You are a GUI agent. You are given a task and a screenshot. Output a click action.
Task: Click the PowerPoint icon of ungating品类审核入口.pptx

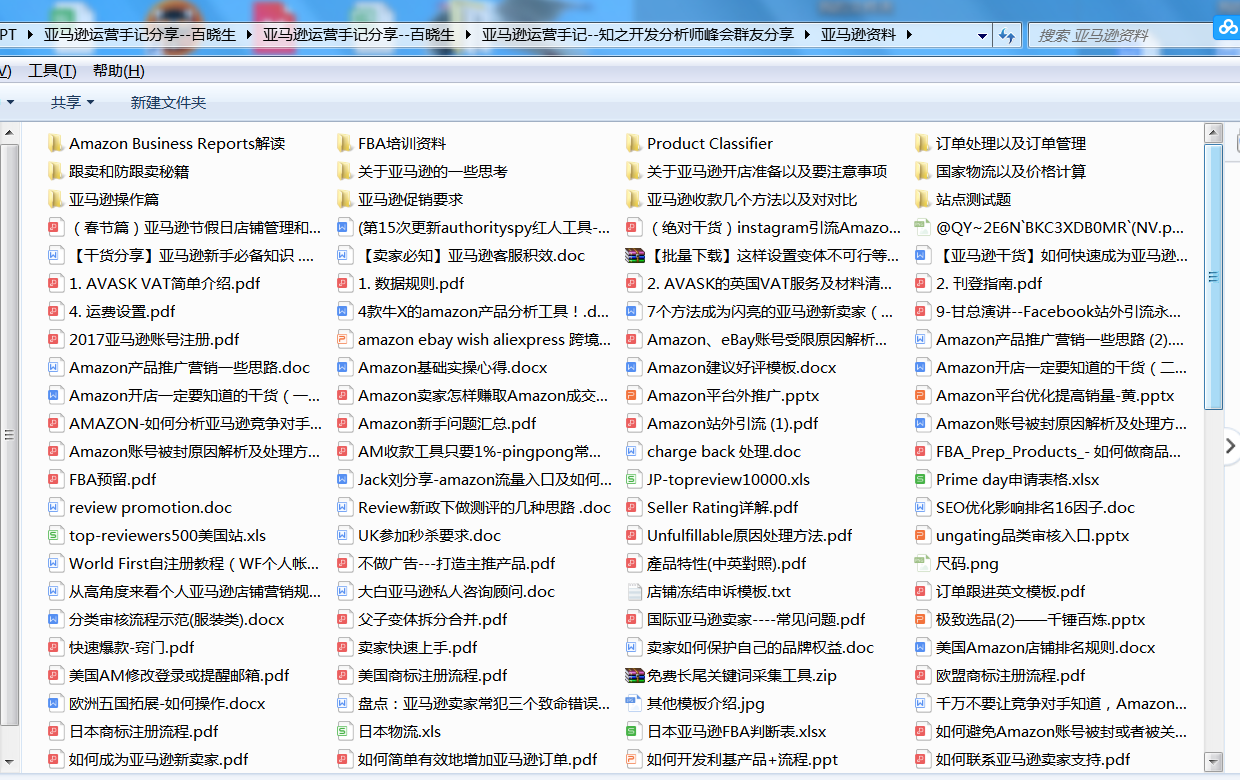coord(923,535)
